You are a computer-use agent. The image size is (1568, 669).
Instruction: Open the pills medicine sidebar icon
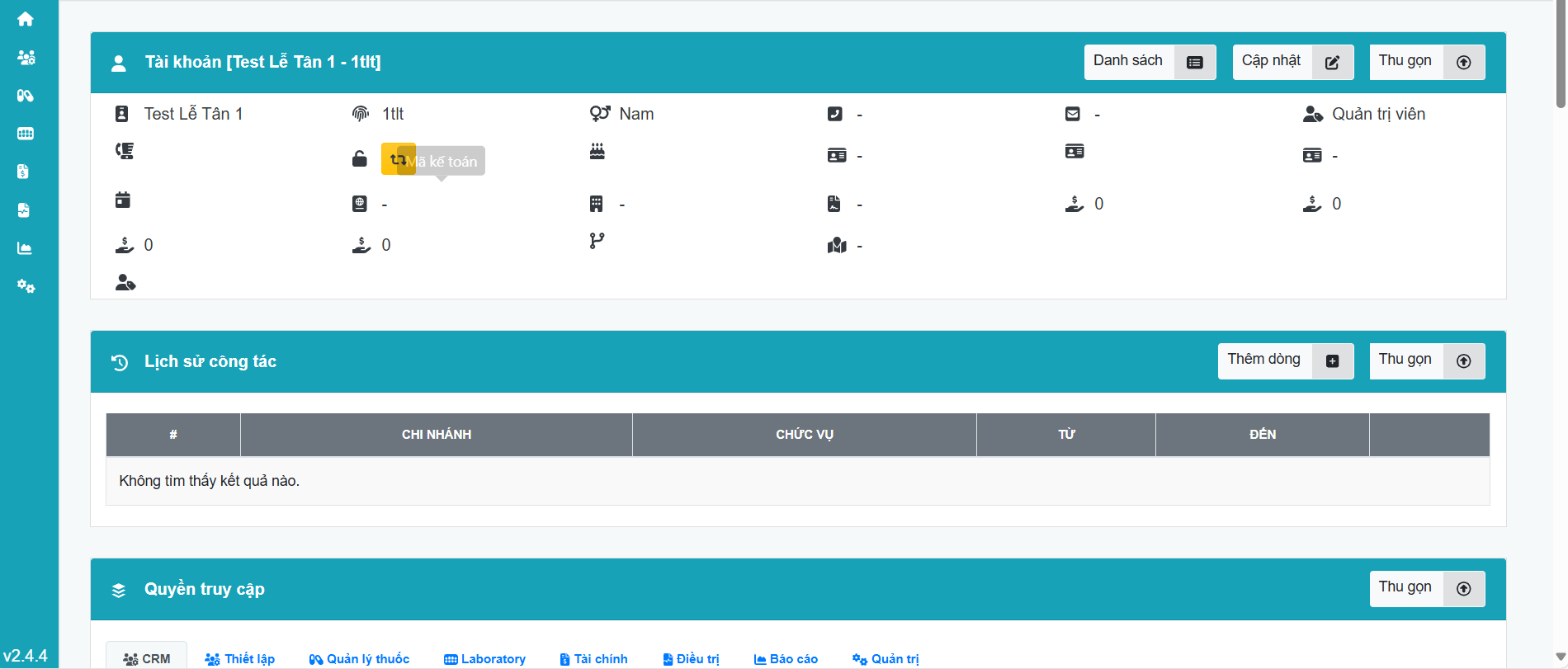[26, 96]
